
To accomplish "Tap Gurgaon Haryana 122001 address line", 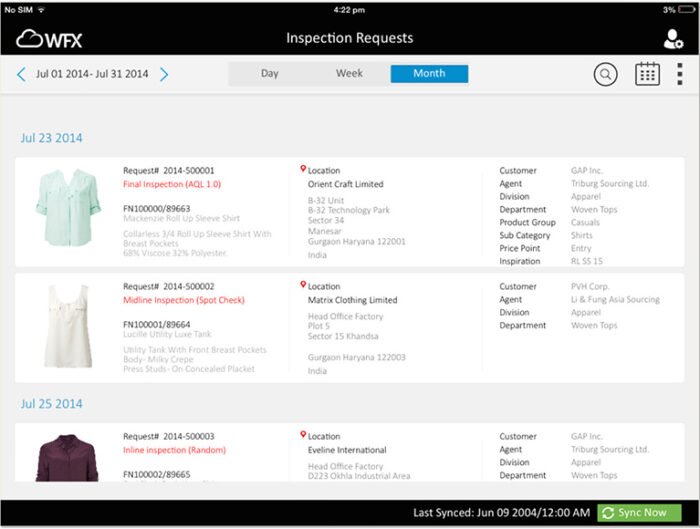I will 356,242.
